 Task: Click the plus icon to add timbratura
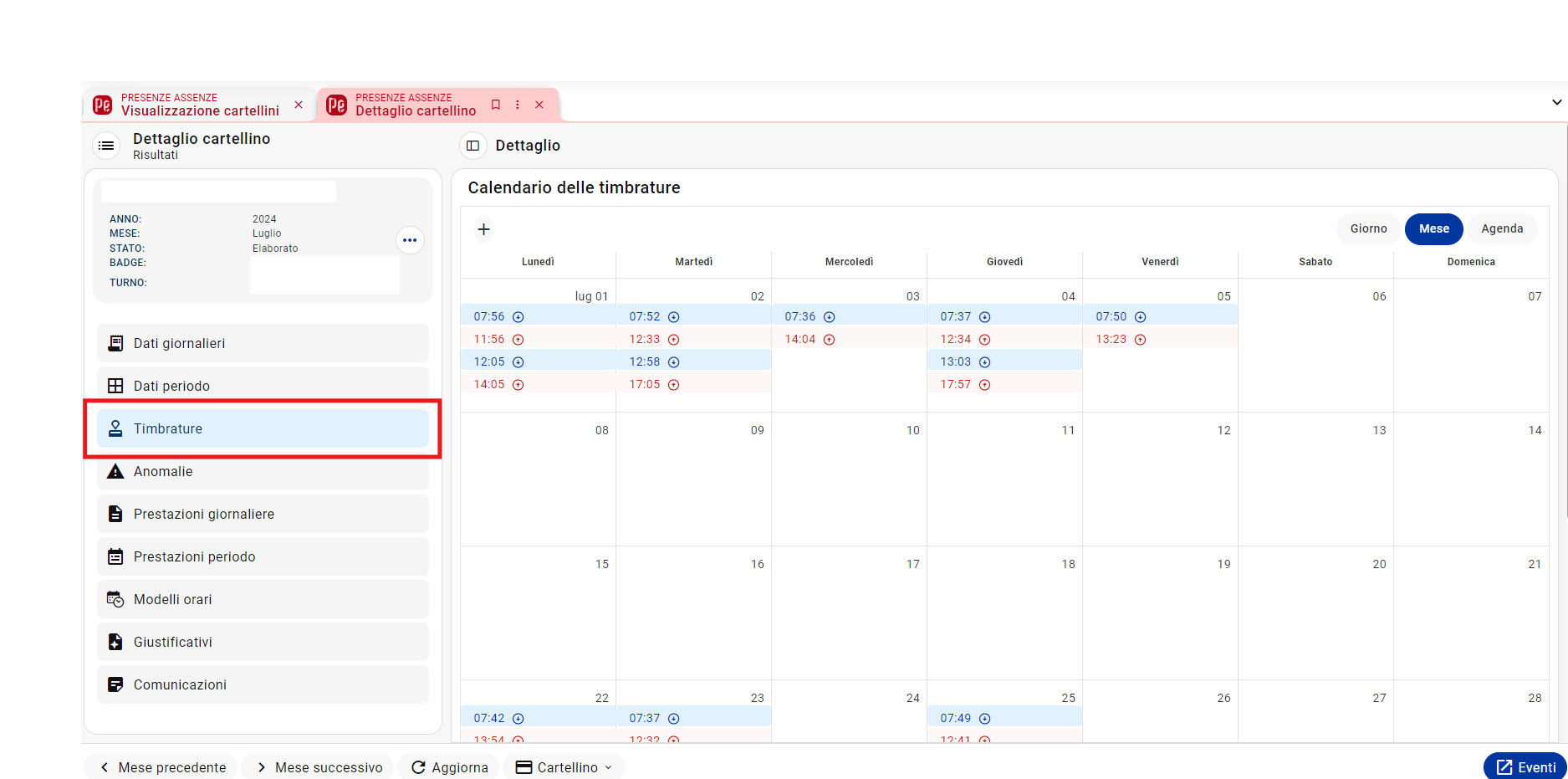483,229
